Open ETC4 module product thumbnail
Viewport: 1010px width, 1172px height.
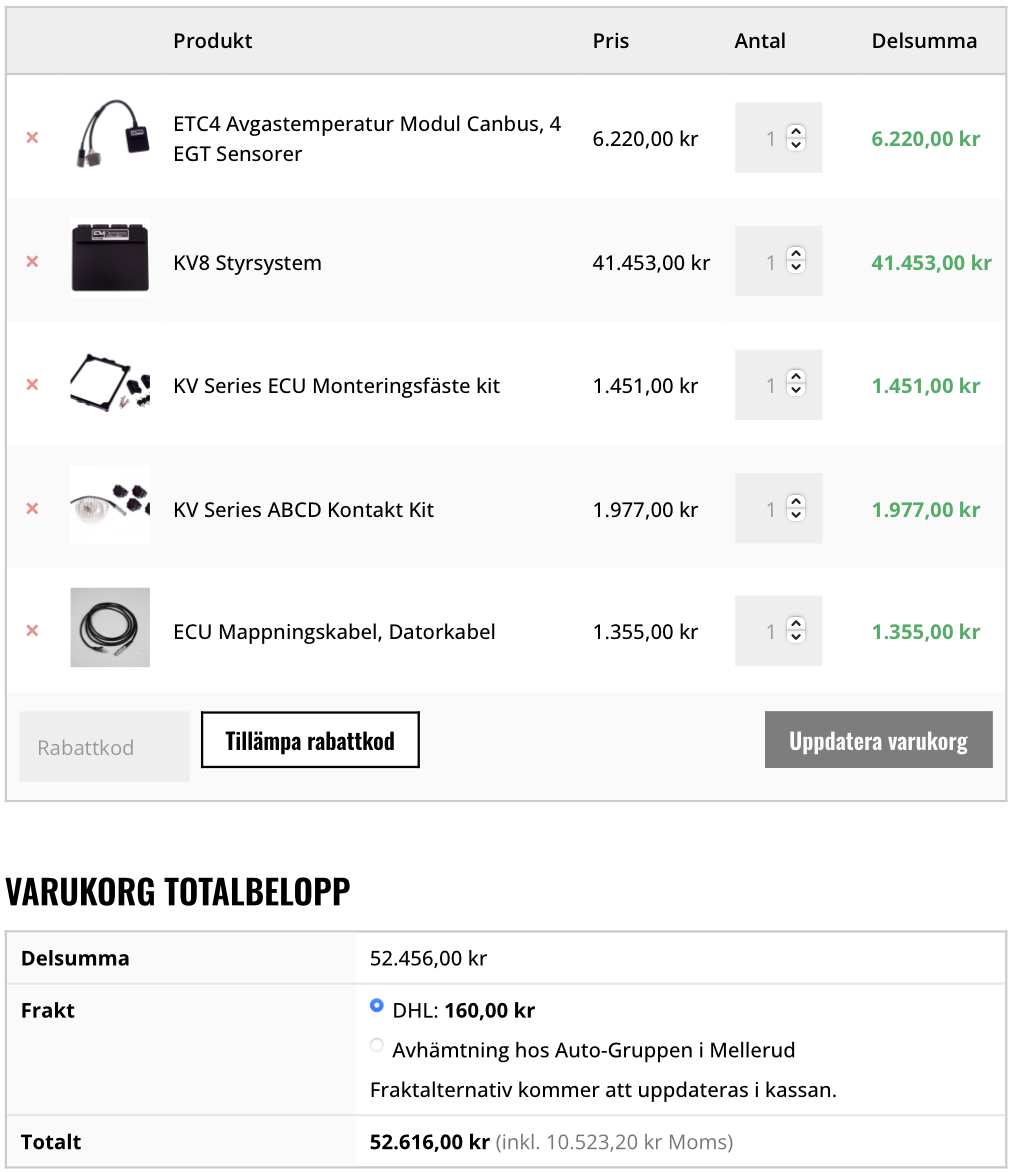pyautogui.click(x=110, y=134)
